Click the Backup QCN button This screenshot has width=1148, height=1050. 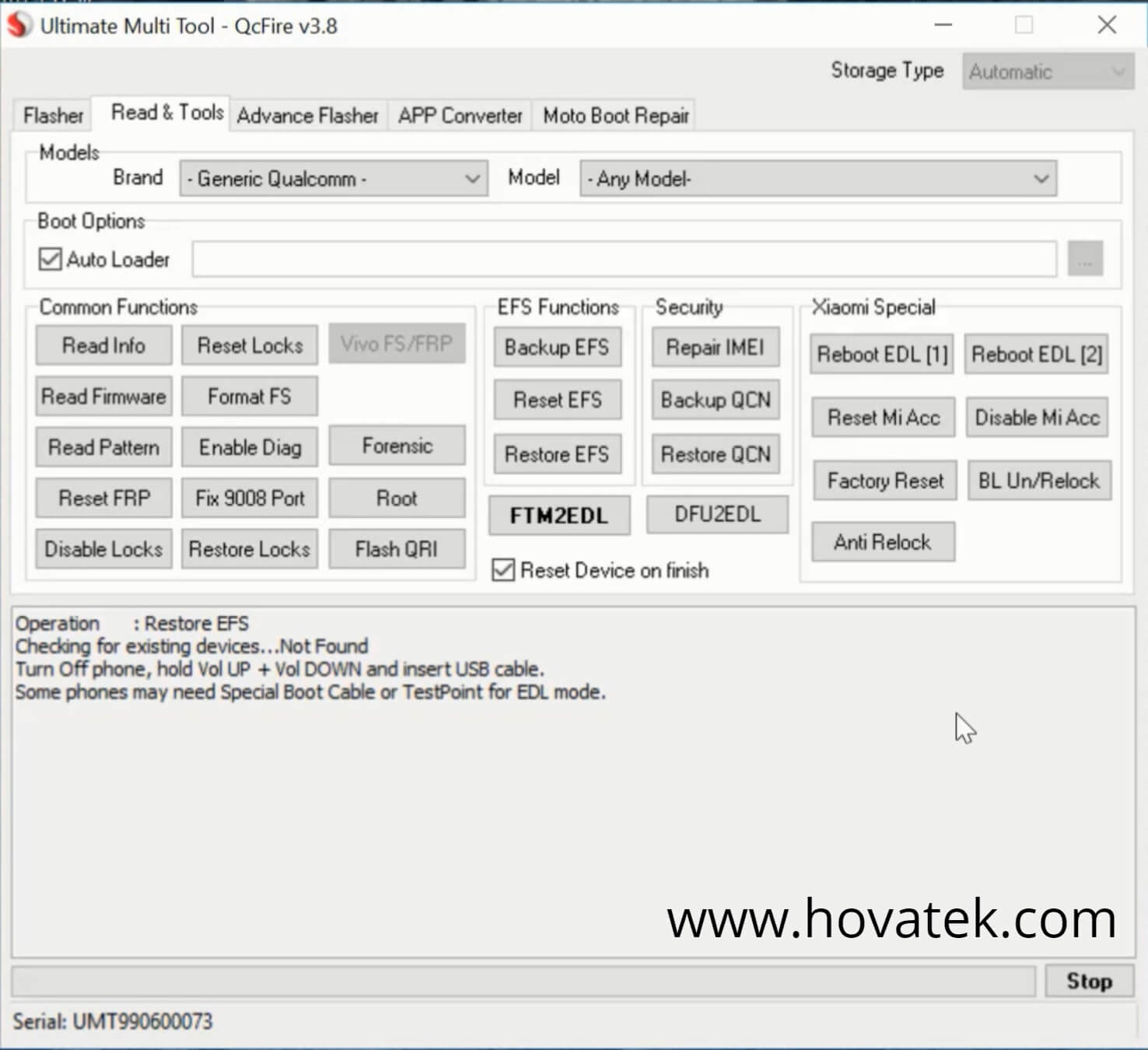point(716,400)
